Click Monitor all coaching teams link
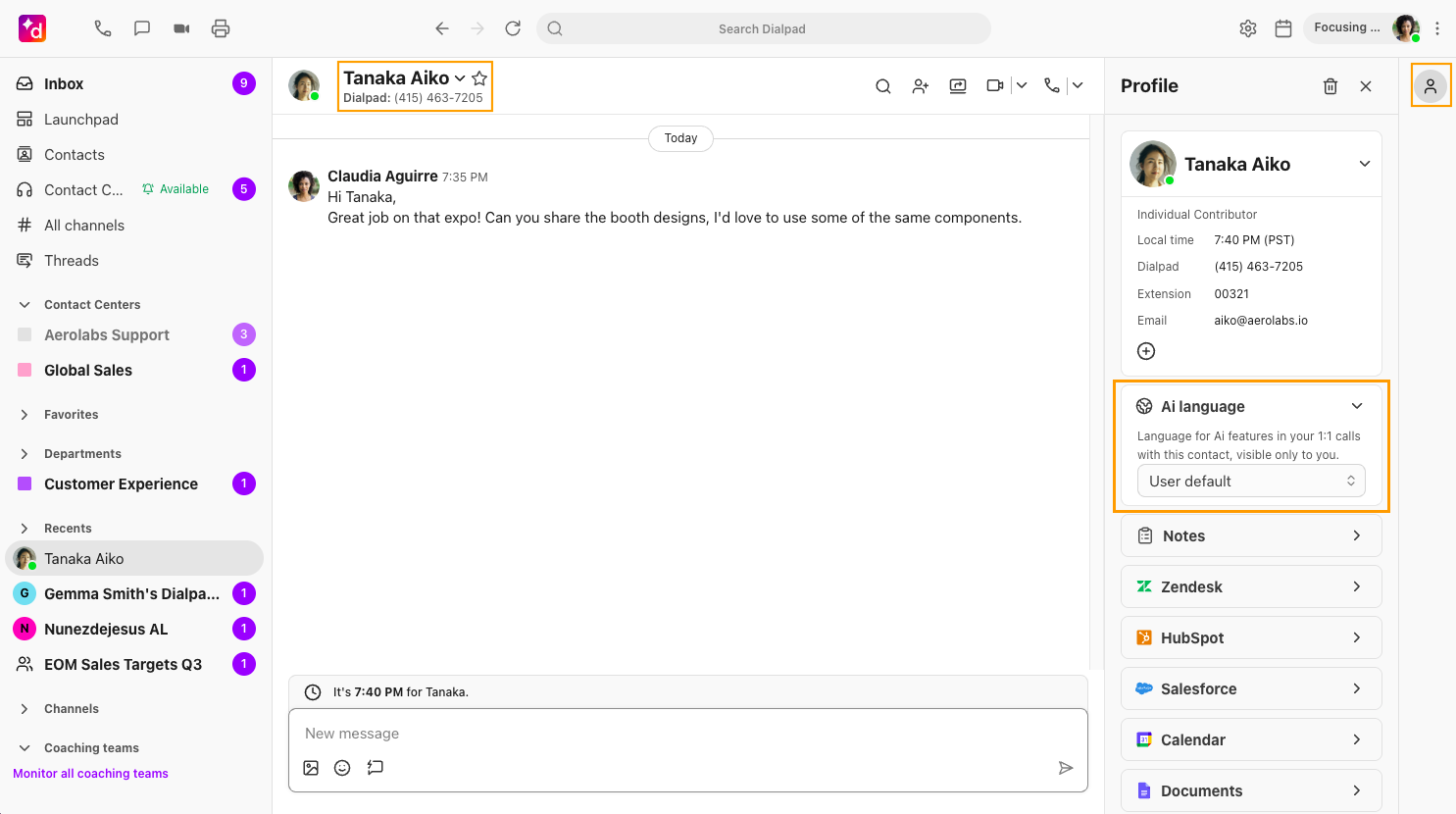Image resolution: width=1456 pixels, height=814 pixels. (x=90, y=774)
